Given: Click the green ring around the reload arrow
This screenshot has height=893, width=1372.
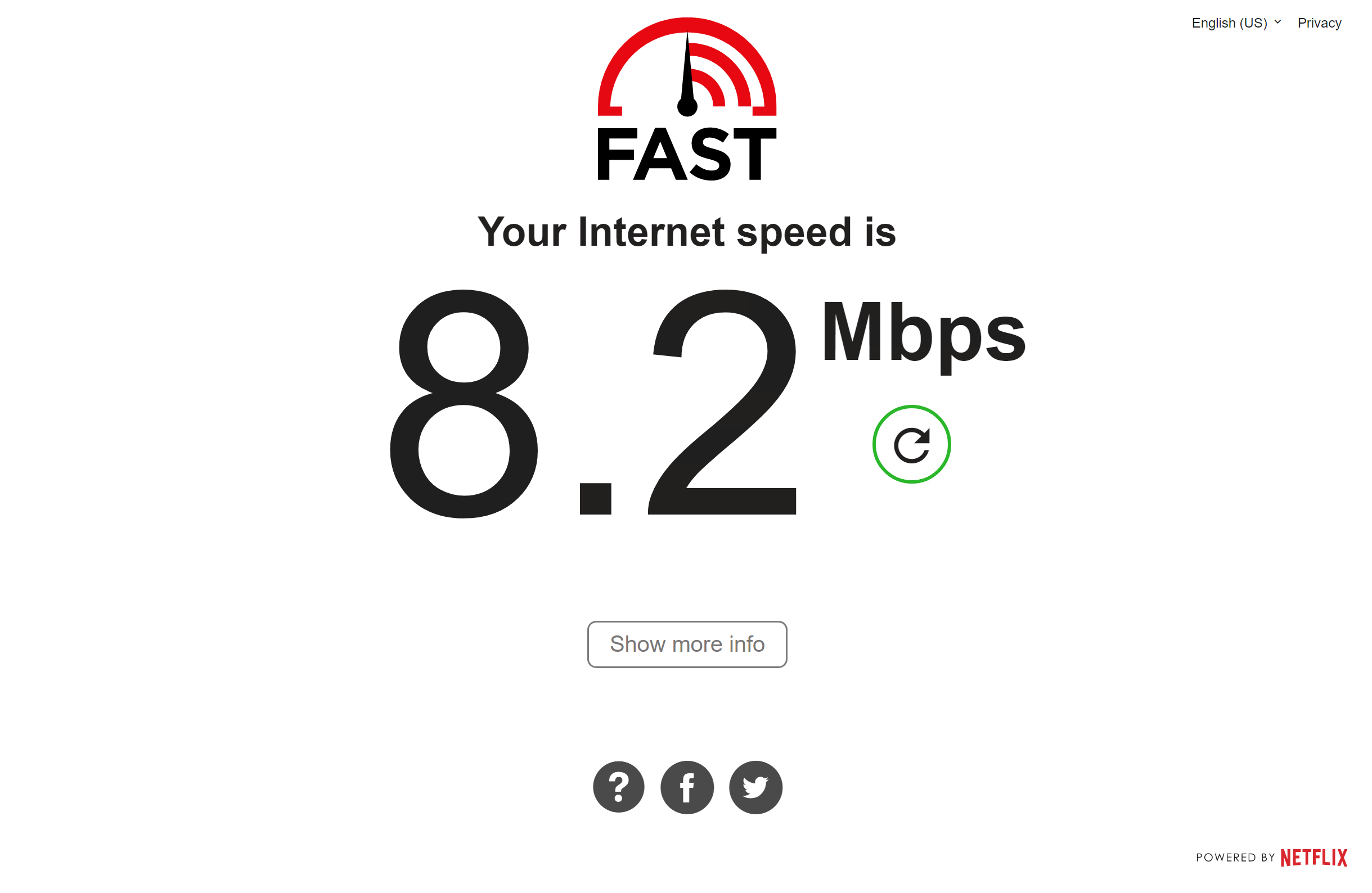Looking at the screenshot, I should click(911, 407).
